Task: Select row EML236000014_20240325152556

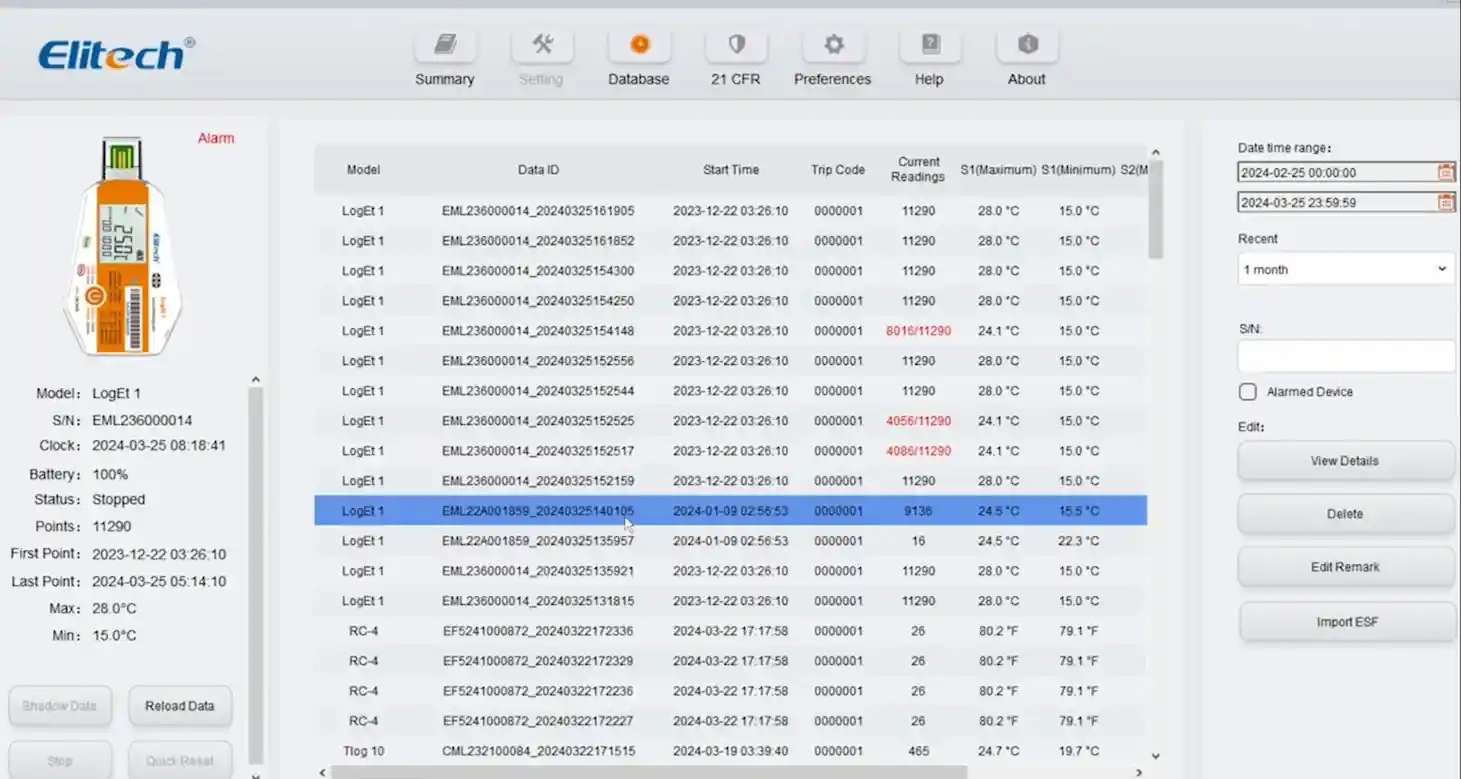Action: point(731,361)
